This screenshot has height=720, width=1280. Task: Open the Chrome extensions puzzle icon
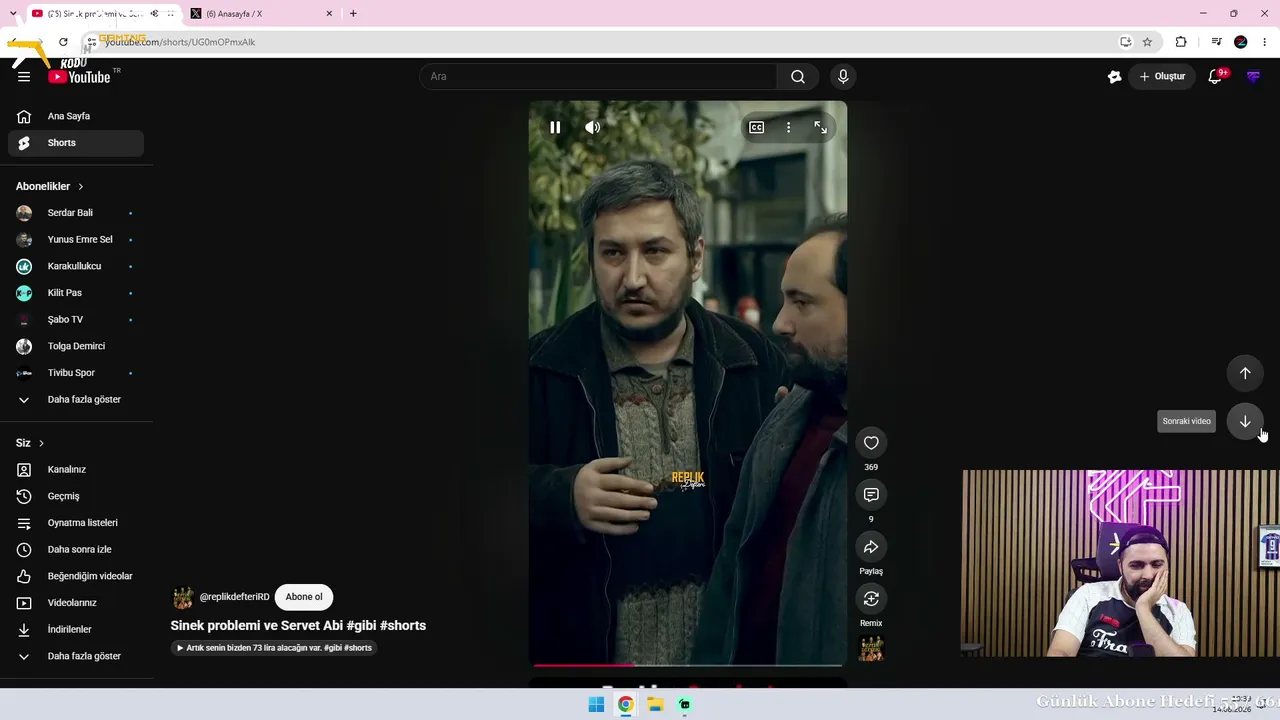(1181, 42)
